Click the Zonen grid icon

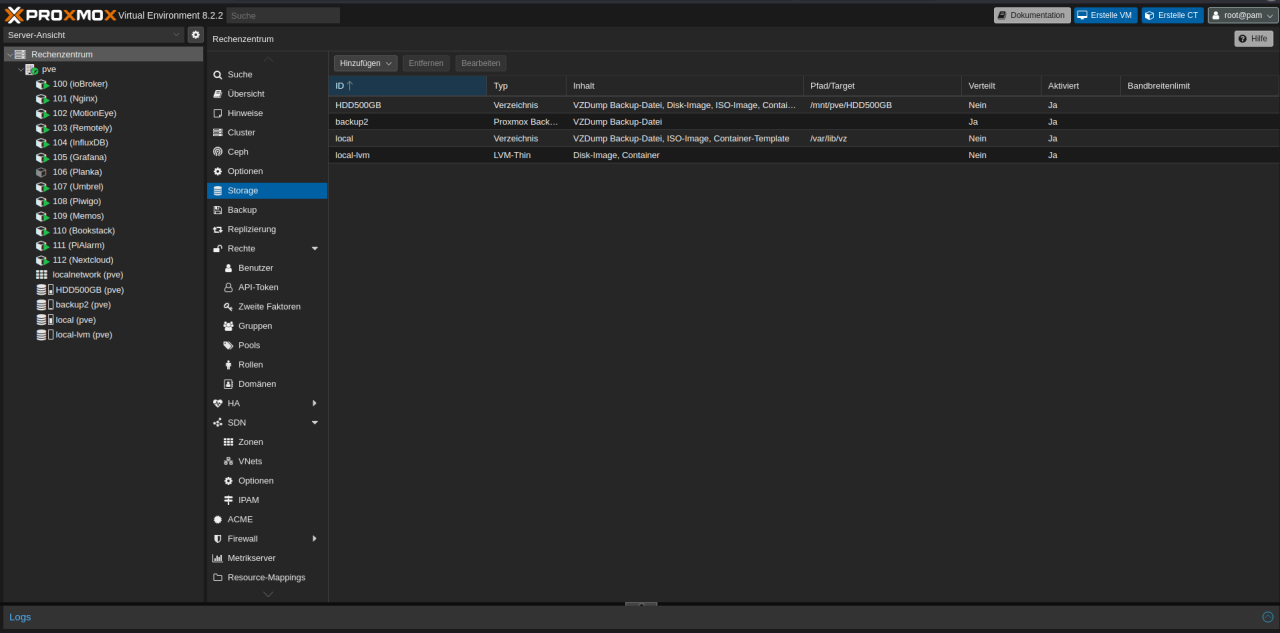229,442
